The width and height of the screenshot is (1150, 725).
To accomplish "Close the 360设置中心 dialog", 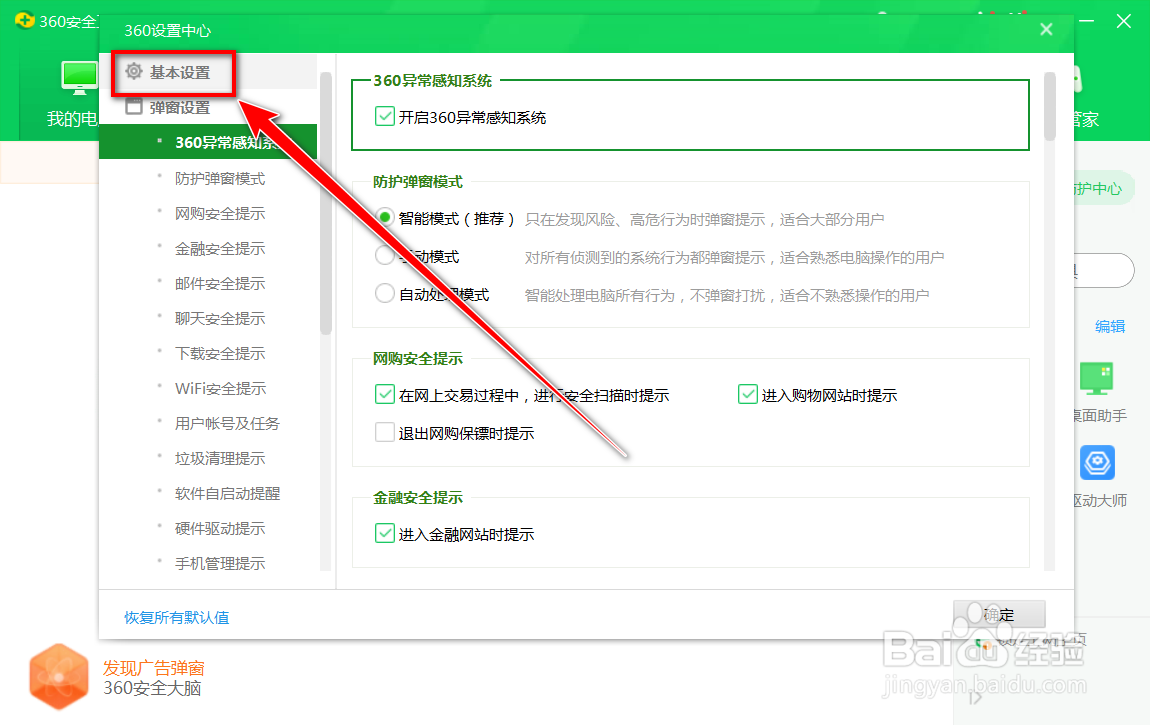I will click(1047, 29).
